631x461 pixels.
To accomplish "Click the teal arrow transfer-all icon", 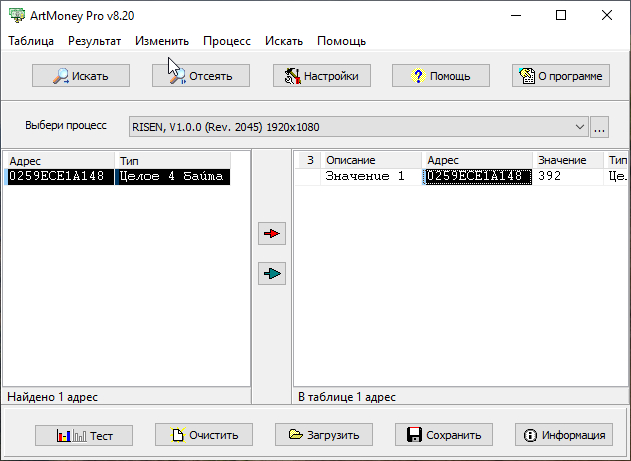I will click(x=272, y=274).
